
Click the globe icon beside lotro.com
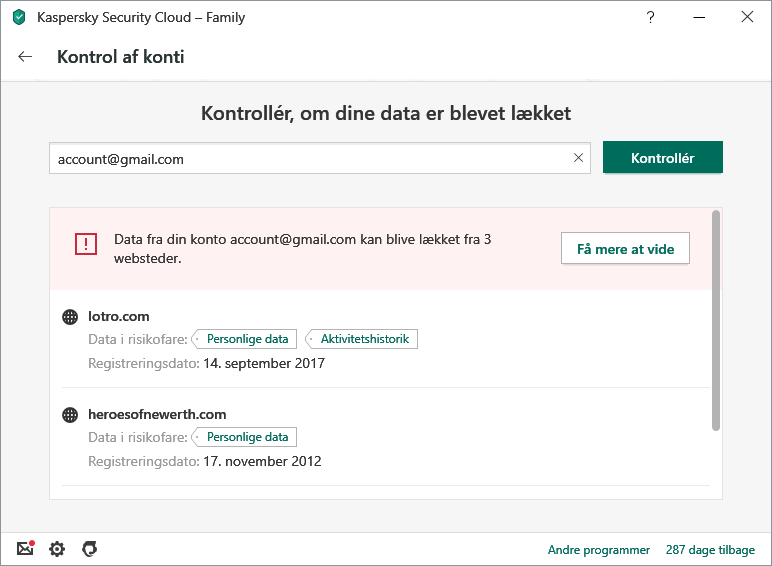pyautogui.click(x=70, y=317)
